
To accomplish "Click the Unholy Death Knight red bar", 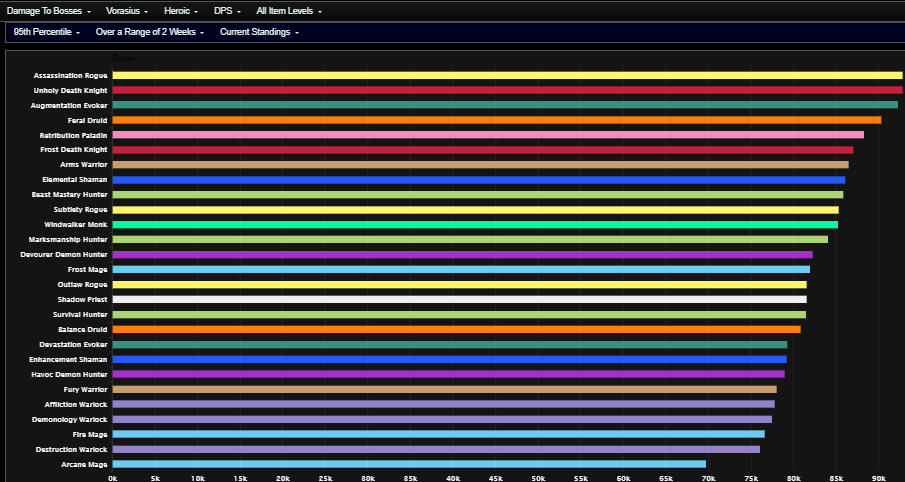I will pos(507,90).
